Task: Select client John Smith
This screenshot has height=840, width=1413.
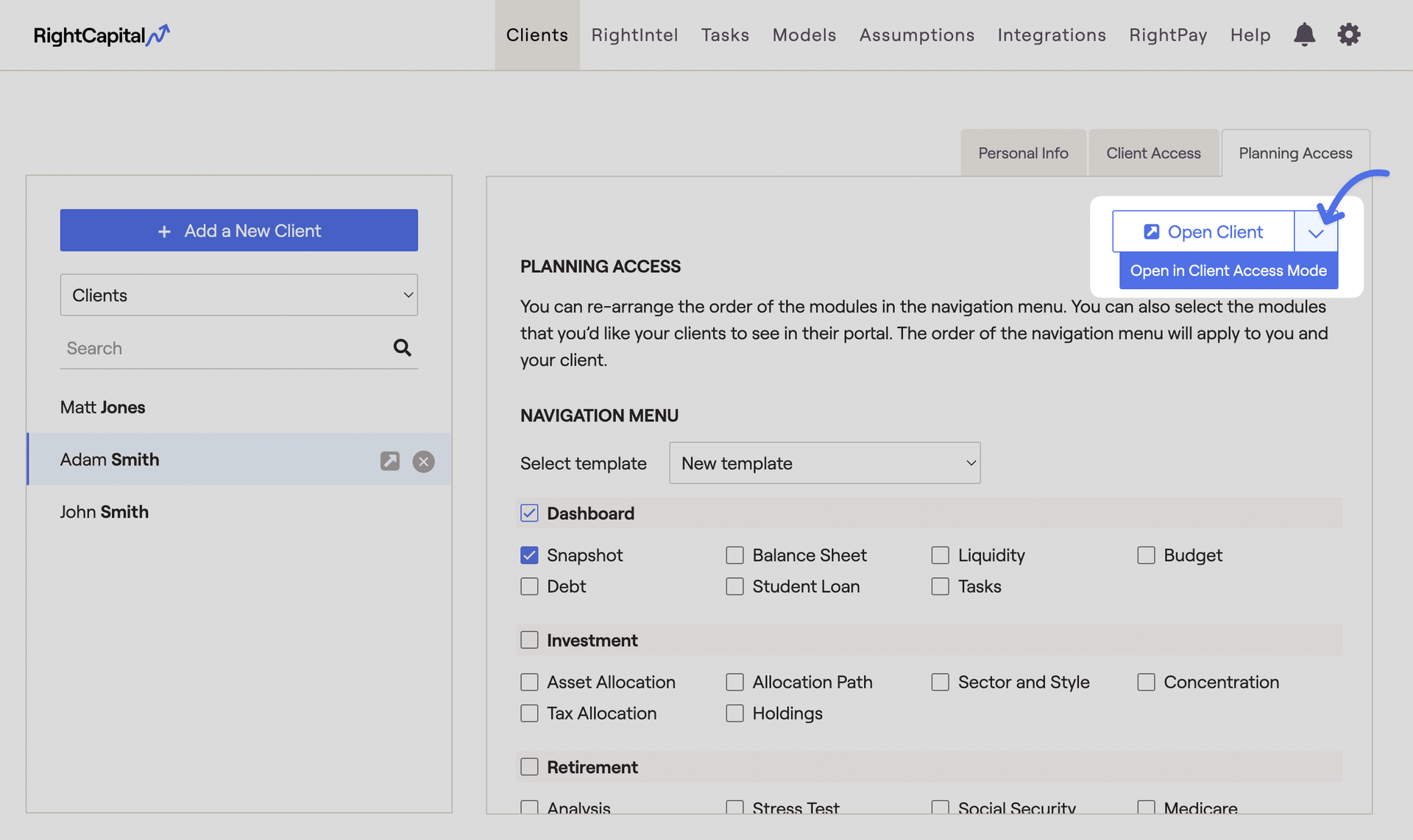Action: [239, 512]
